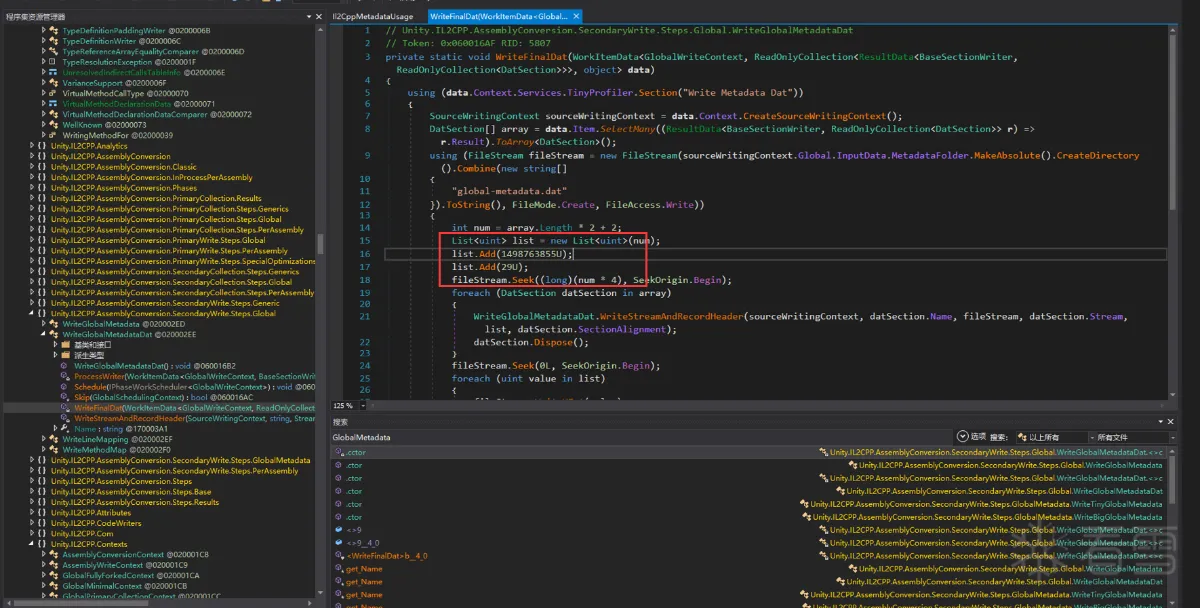1200x608 pixels.
Task: Click the VirtualMethodDeclarationData struct icon
Action: (x=55, y=104)
